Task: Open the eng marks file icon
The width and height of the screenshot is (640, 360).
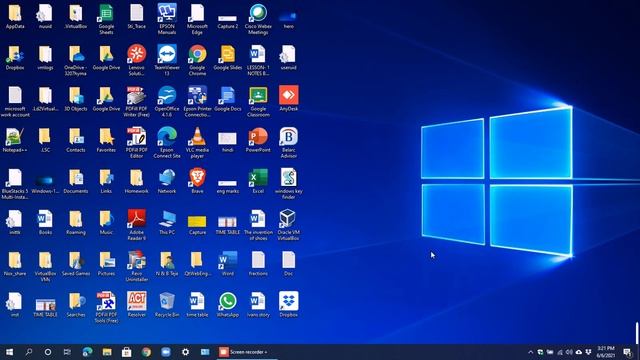Action: 228,185
